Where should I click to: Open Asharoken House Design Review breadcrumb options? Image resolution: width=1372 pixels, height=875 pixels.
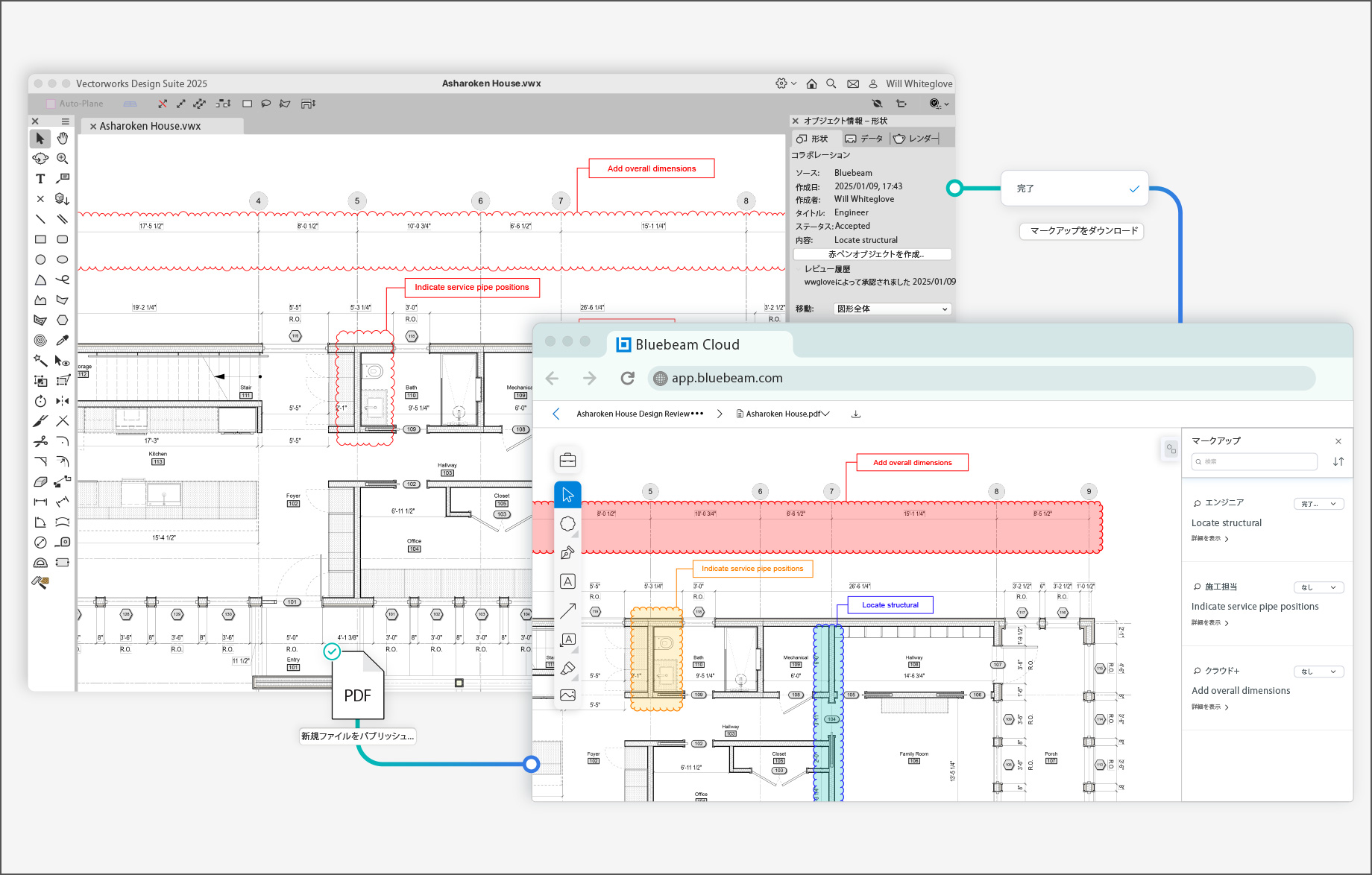[x=696, y=414]
